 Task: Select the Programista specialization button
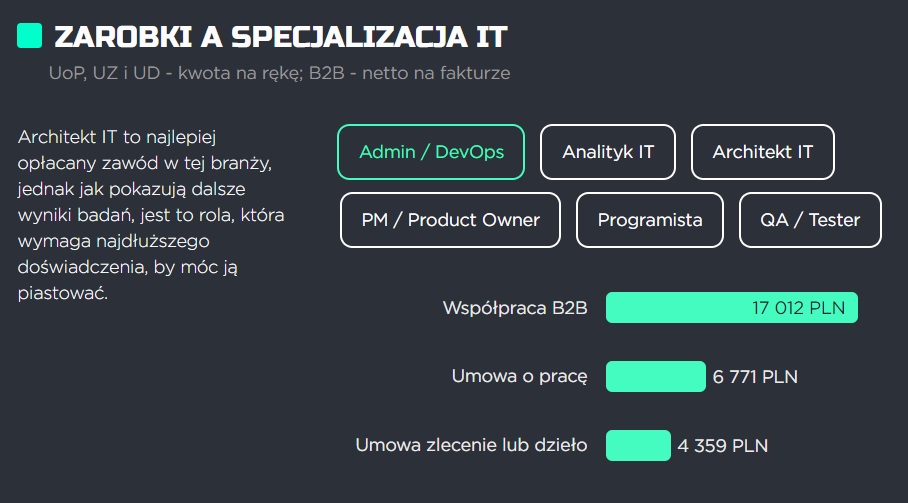[650, 220]
